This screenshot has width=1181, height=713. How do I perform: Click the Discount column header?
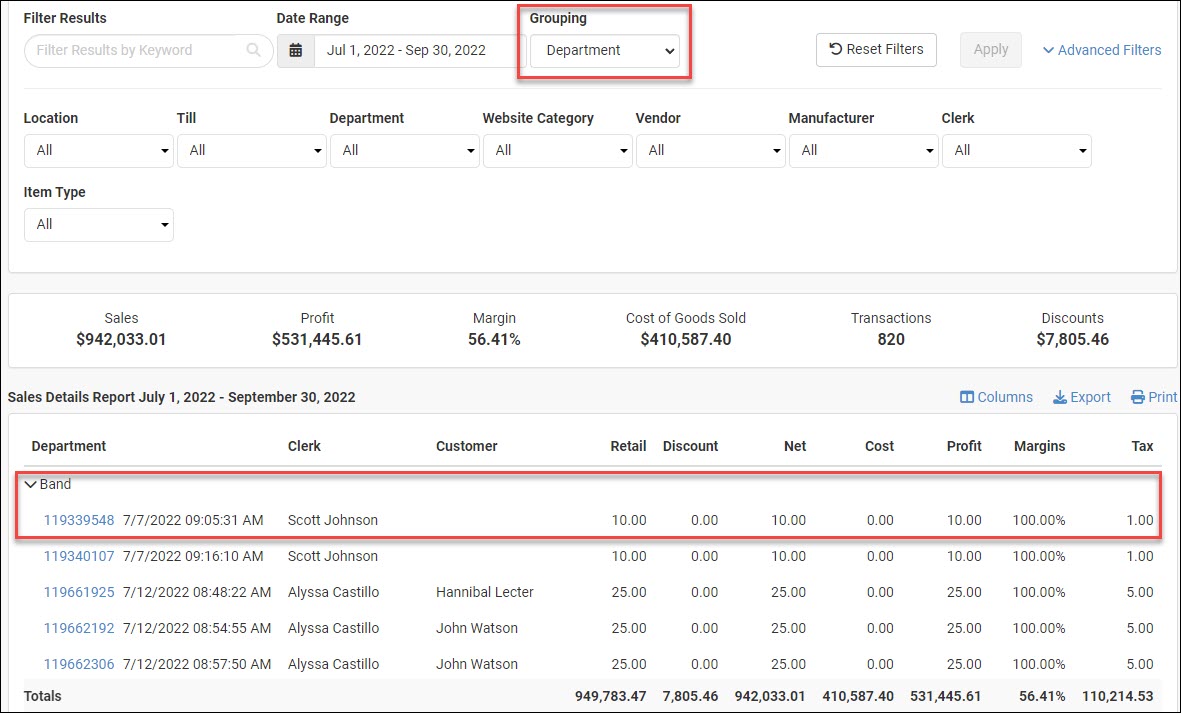pos(690,446)
